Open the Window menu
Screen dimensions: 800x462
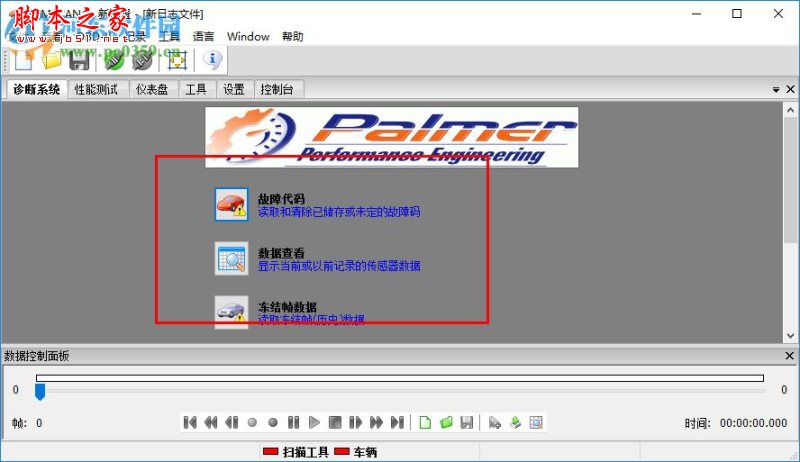coord(248,36)
